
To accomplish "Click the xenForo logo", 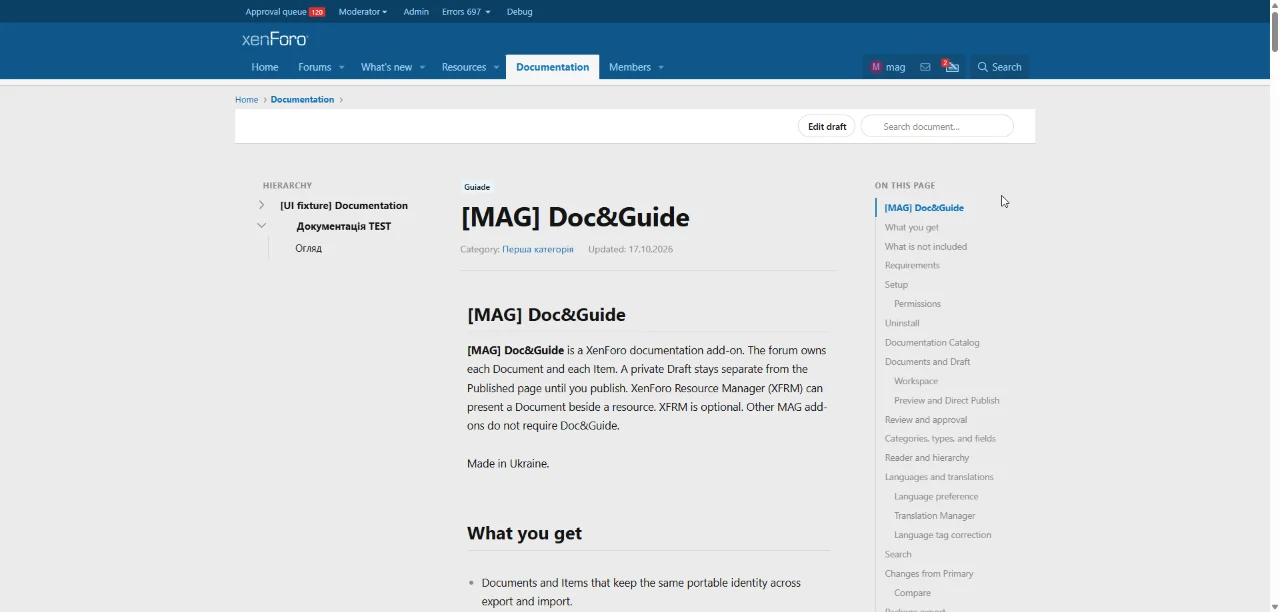I will pos(275,39).
